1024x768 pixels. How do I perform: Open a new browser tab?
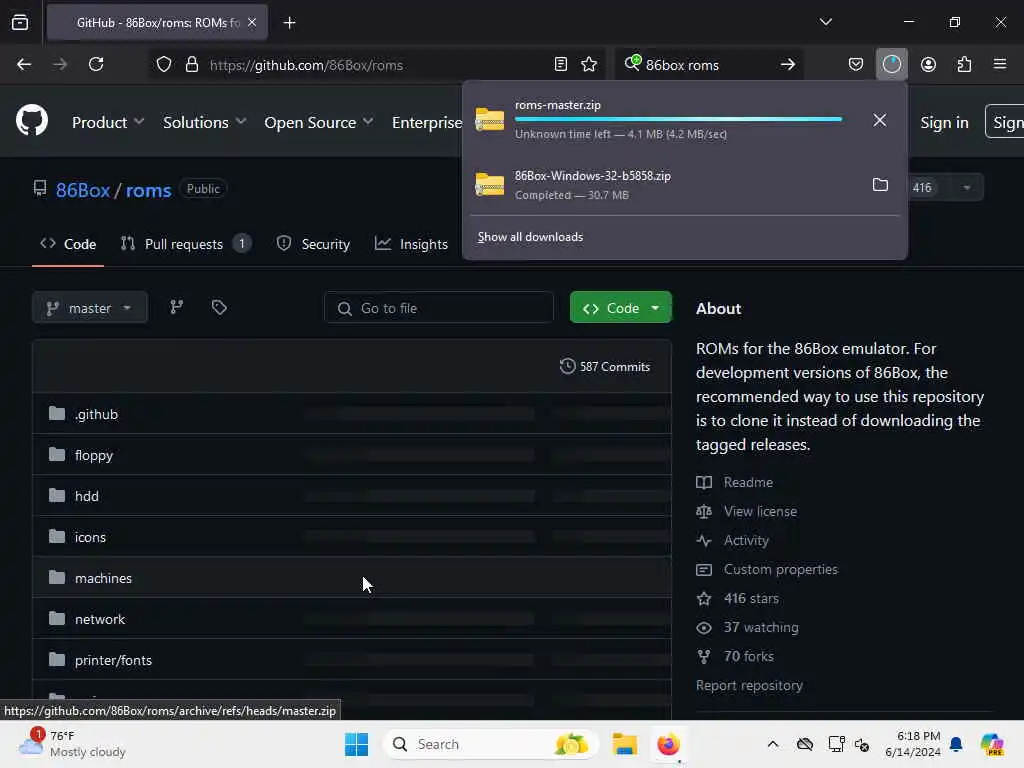289,23
